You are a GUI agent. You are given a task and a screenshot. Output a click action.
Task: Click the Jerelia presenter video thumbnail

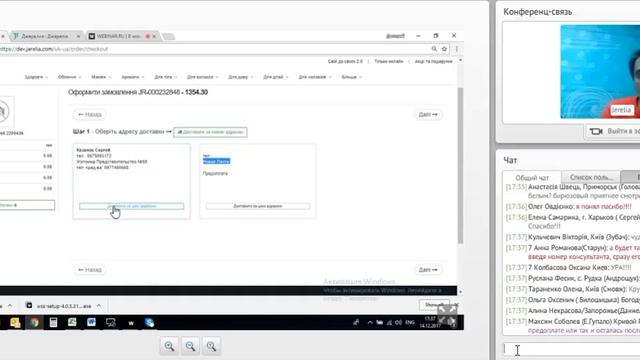tap(600, 72)
